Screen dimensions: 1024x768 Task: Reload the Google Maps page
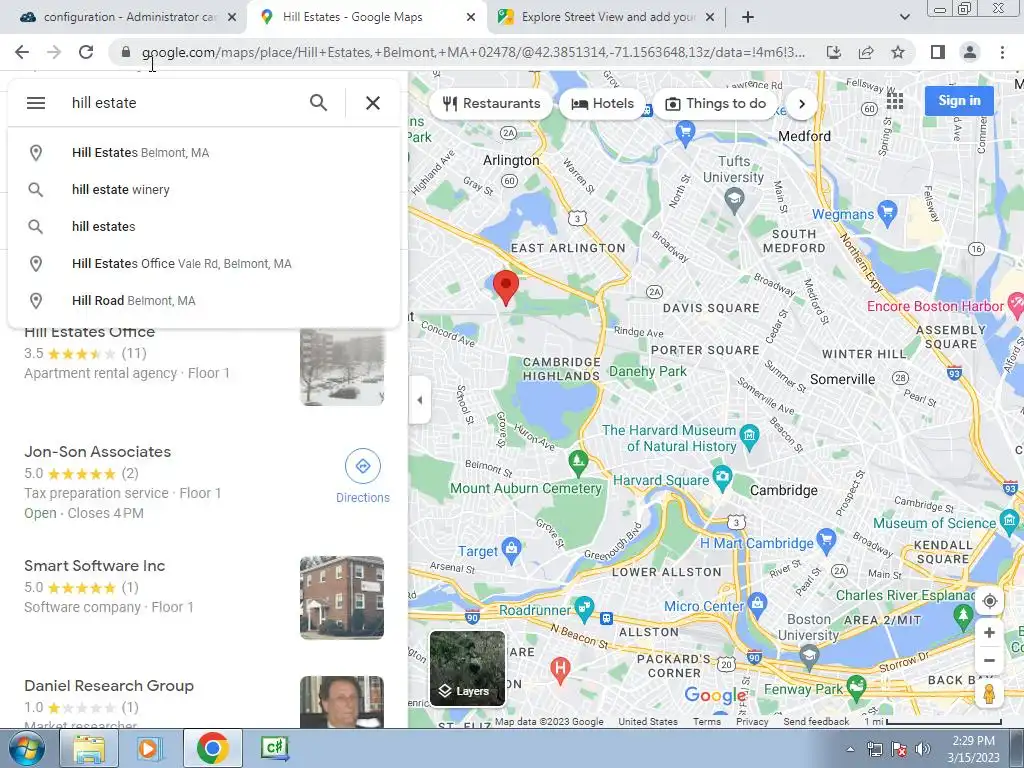pos(86,52)
